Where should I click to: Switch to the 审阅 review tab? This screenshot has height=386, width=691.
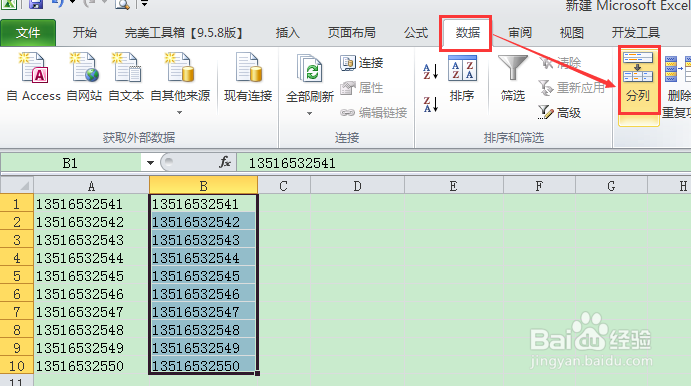(520, 33)
